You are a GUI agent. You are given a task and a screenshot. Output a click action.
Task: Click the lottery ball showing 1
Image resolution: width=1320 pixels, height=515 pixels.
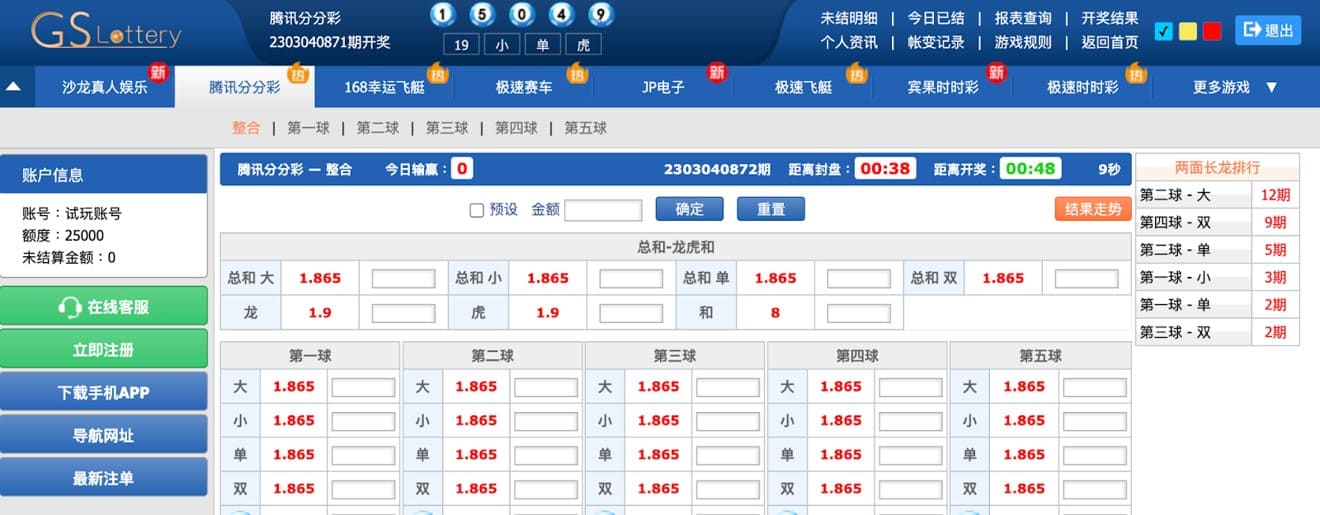443,14
